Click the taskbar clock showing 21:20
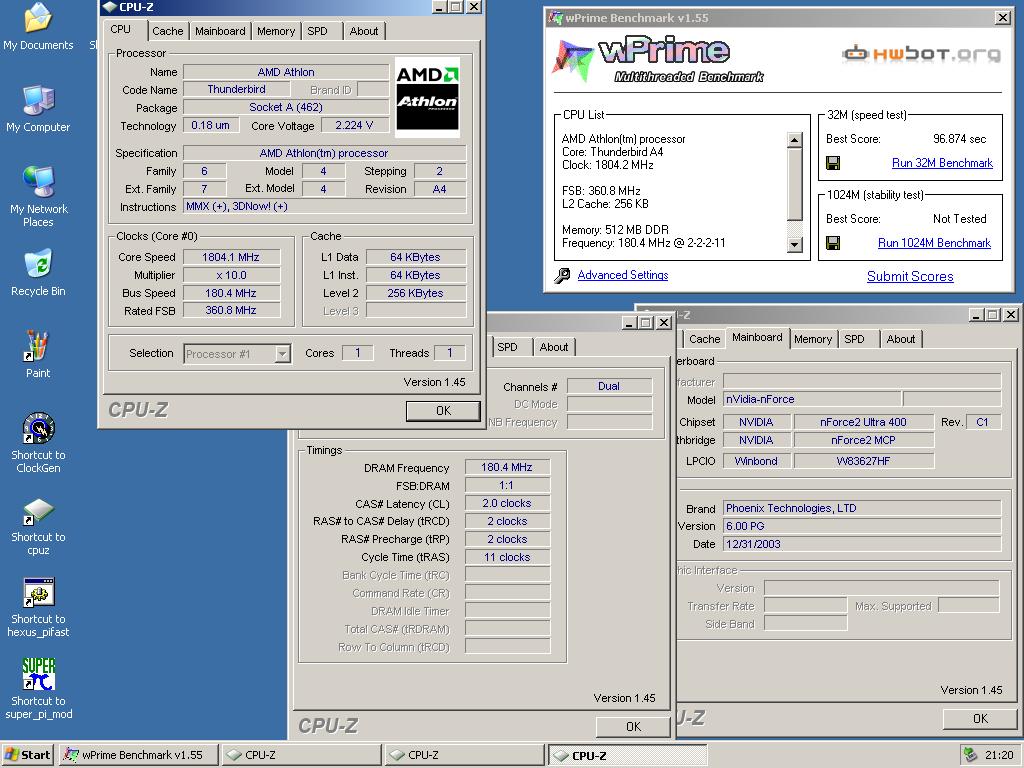Screen dimensions: 1024x768 coord(999,755)
